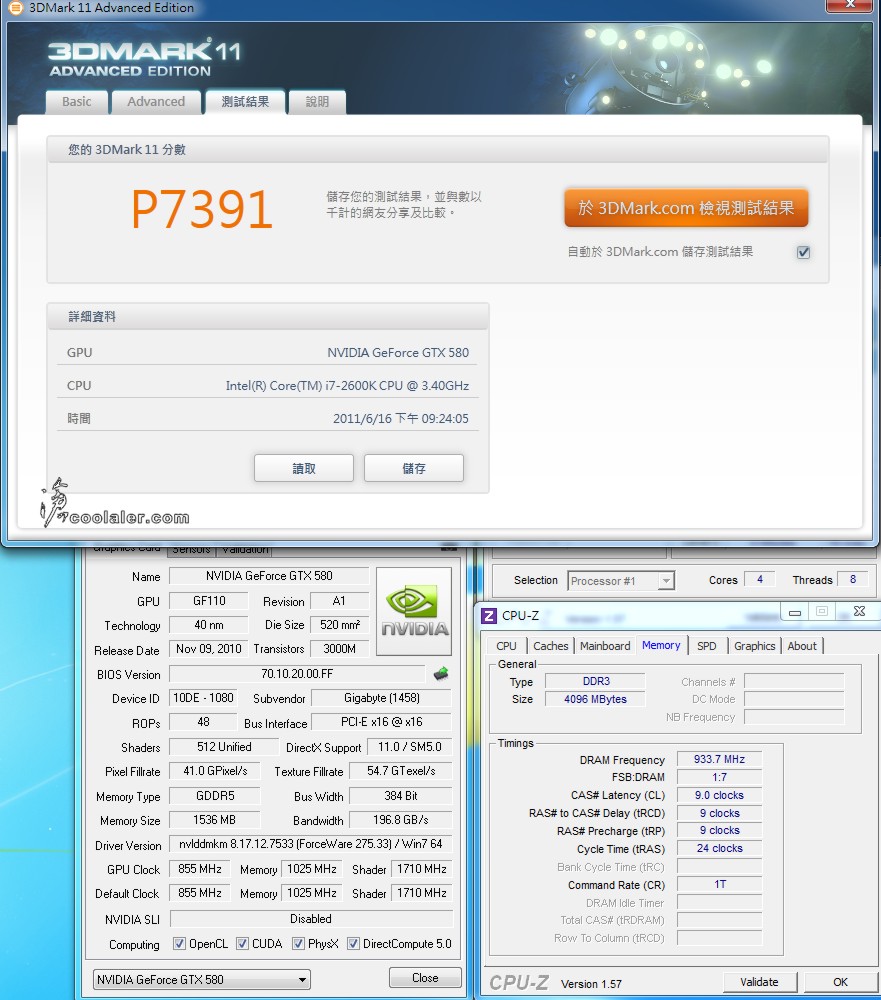This screenshot has width=881, height=1000.
Task: Click the Texture Fillrate field 54.7 GTexel/s
Action: pos(401,772)
